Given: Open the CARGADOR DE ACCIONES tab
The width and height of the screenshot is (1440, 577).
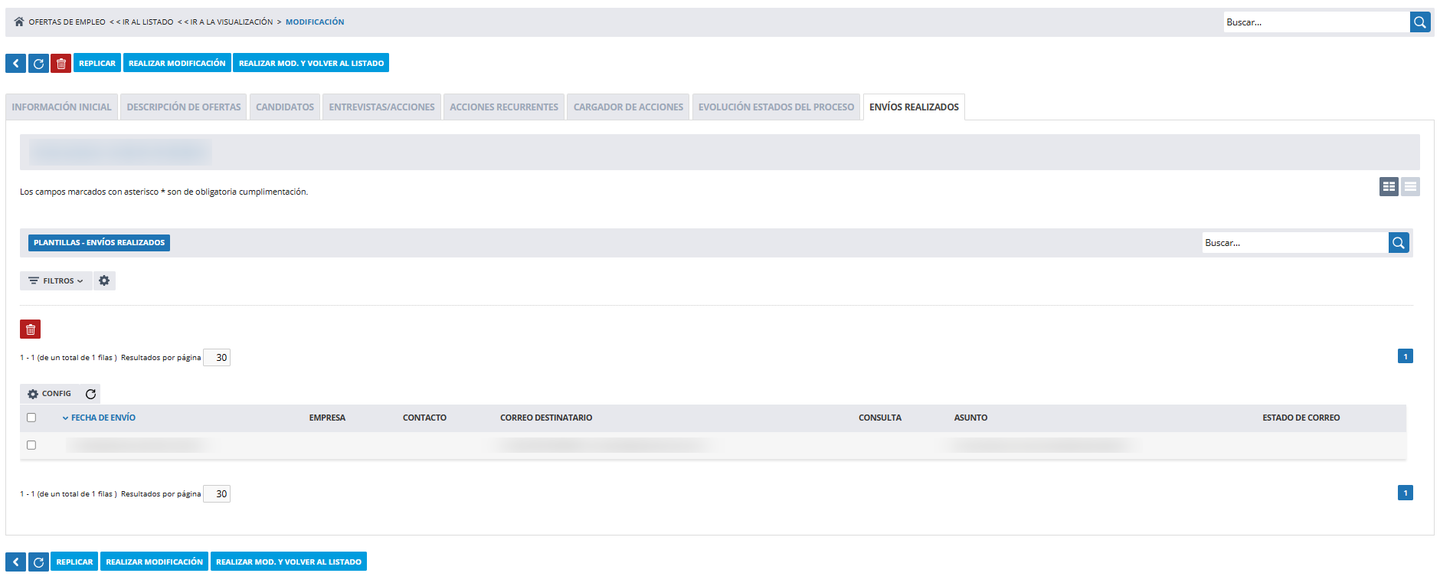Looking at the screenshot, I should point(628,107).
